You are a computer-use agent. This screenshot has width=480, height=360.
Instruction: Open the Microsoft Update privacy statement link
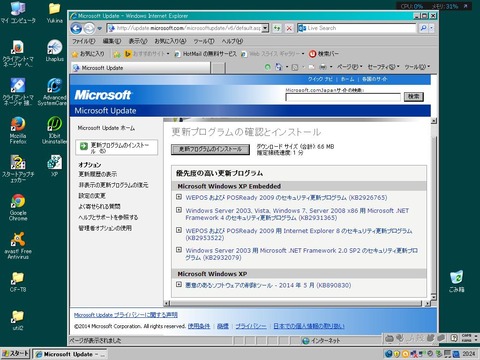tap(126, 315)
